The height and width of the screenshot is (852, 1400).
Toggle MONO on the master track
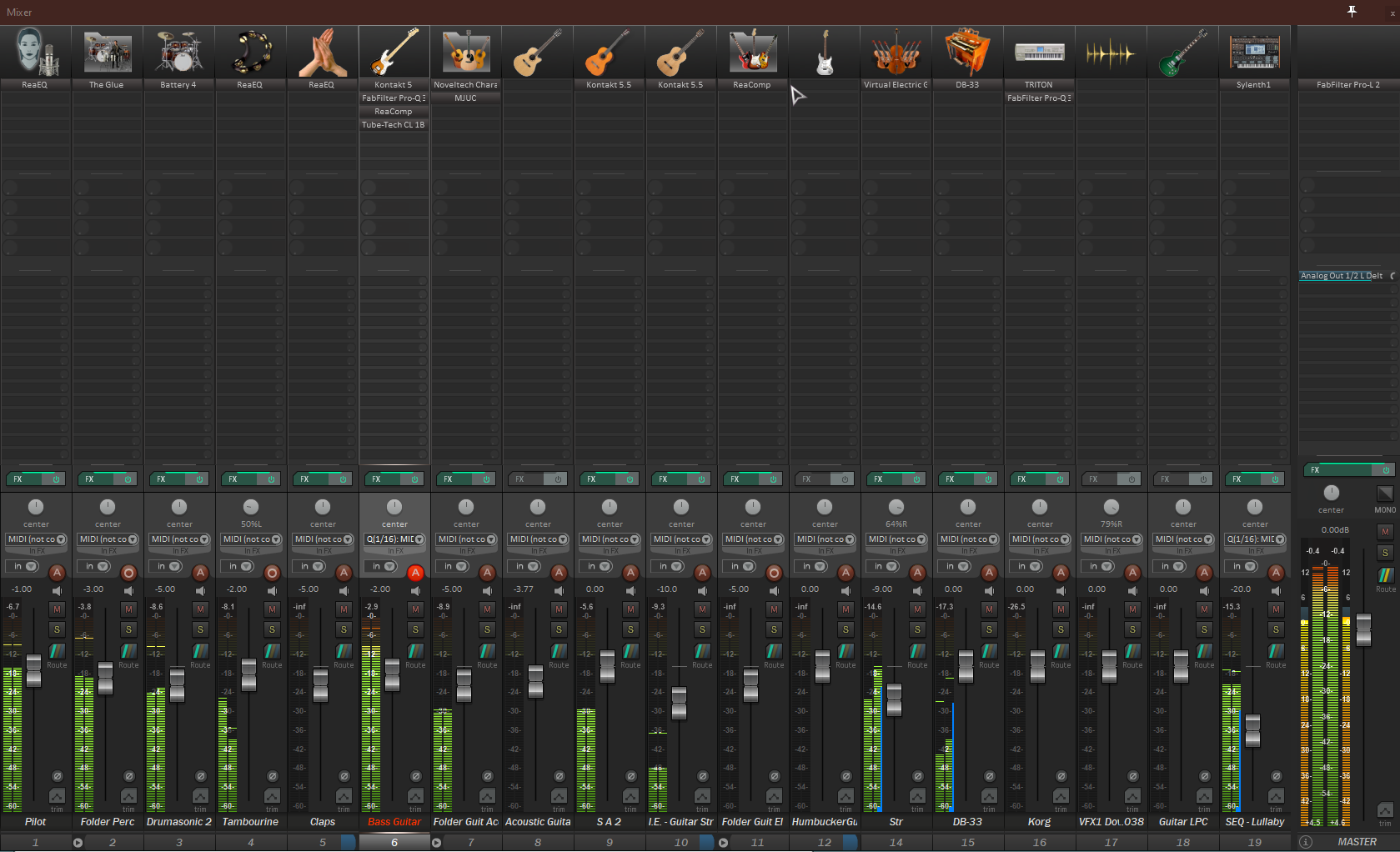1385,494
